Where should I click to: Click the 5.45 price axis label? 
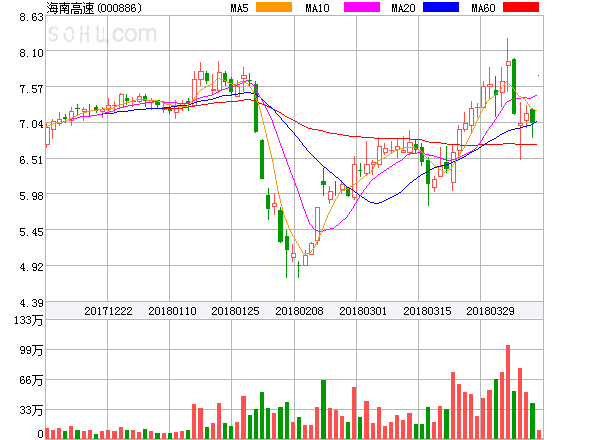pyautogui.click(x=32, y=232)
